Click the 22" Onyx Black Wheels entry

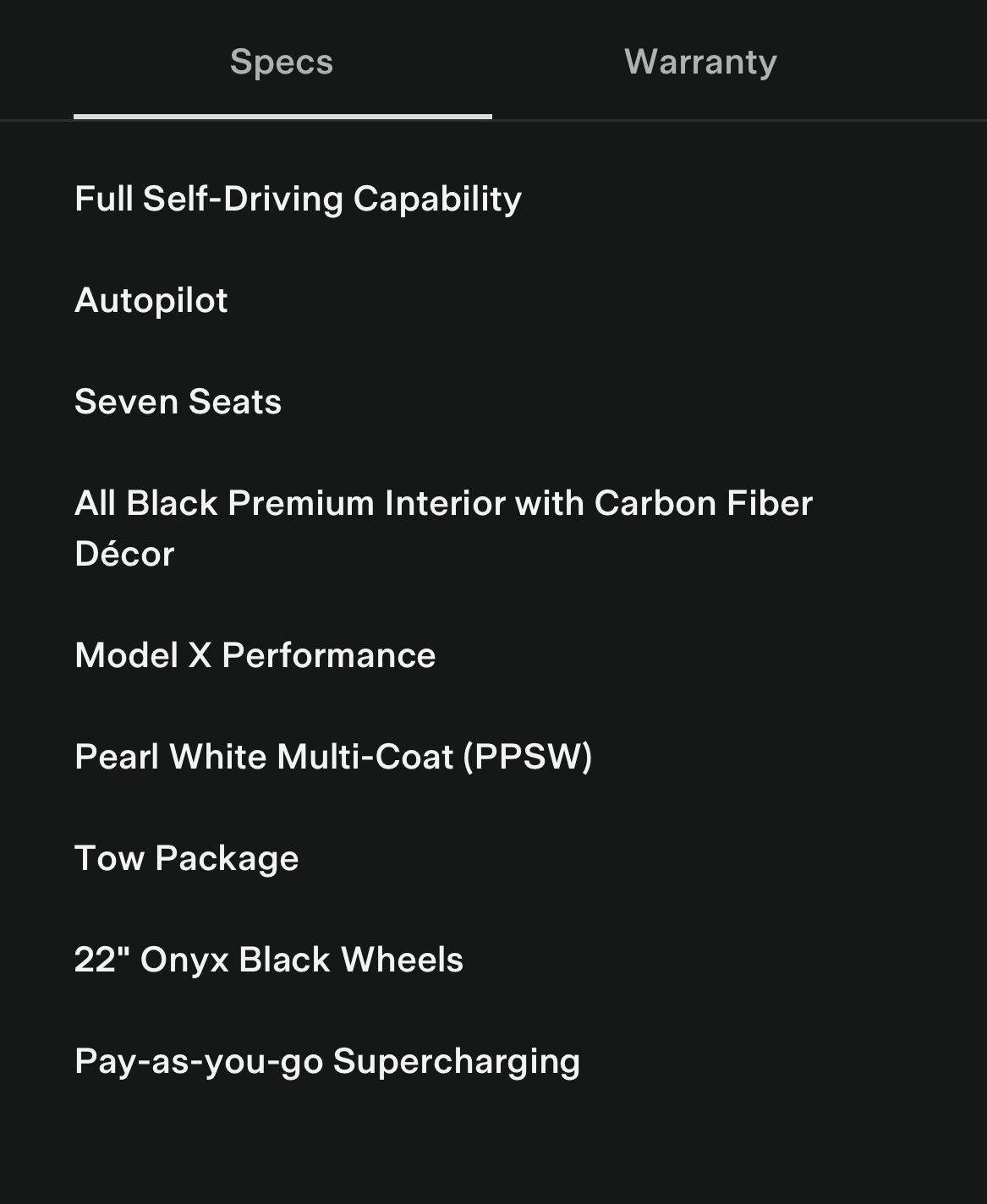(x=268, y=960)
